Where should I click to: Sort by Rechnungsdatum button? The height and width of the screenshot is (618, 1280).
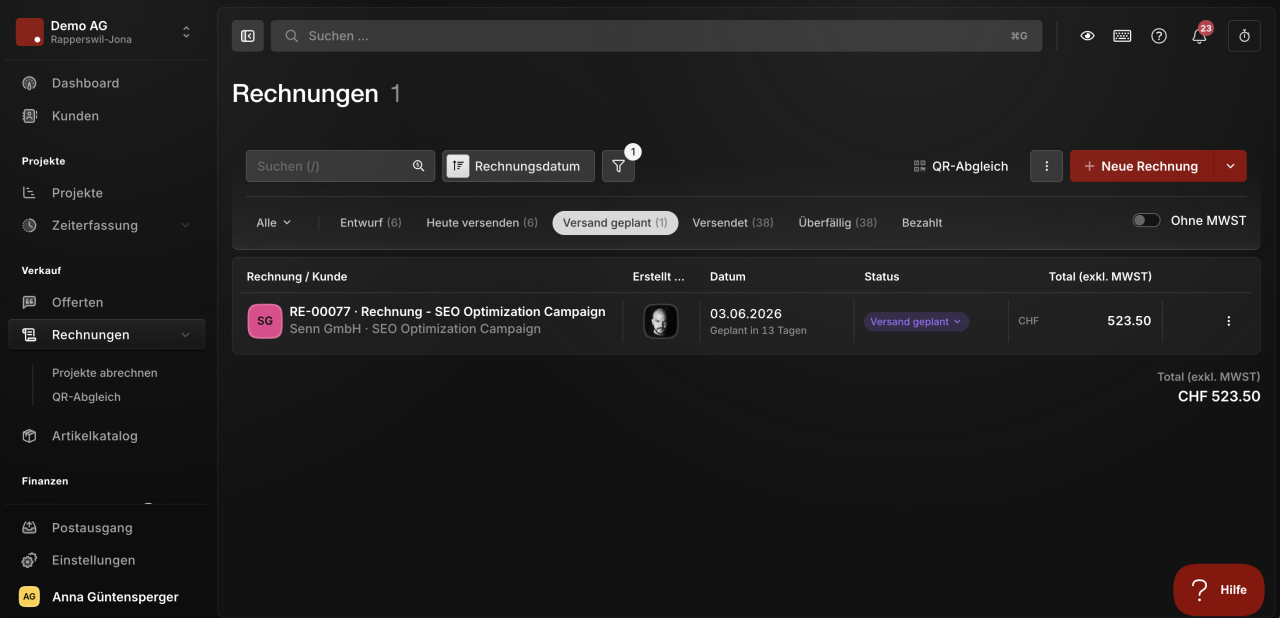pyautogui.click(x=518, y=166)
